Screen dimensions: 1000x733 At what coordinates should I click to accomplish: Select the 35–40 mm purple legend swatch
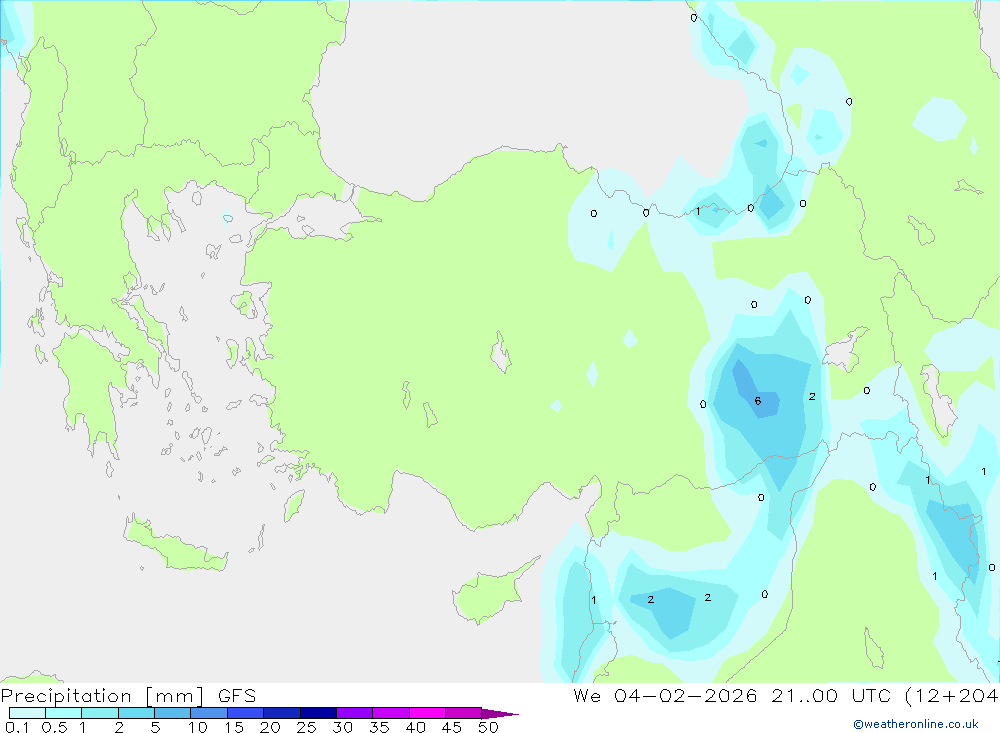(391, 713)
